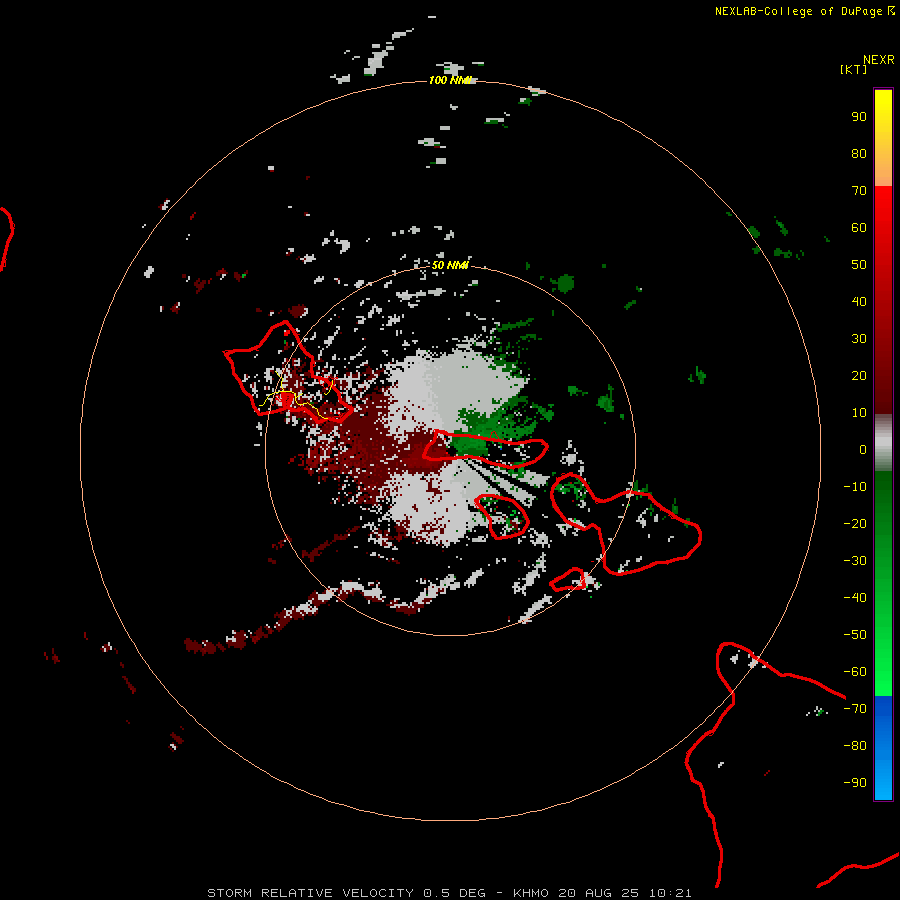Click the gray zero-velocity band on the color bar

click(883, 443)
